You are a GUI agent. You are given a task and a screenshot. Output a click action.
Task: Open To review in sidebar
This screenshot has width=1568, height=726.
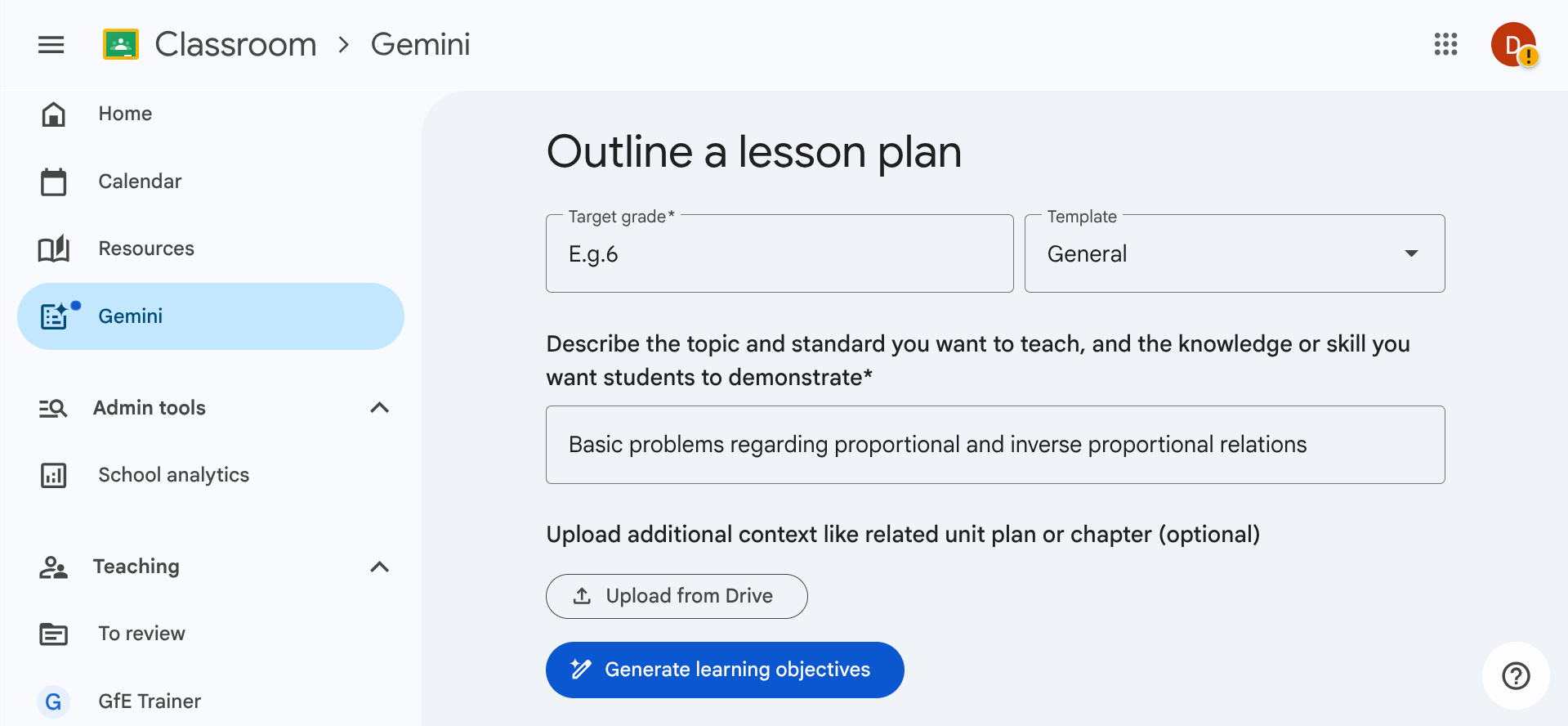coord(142,634)
